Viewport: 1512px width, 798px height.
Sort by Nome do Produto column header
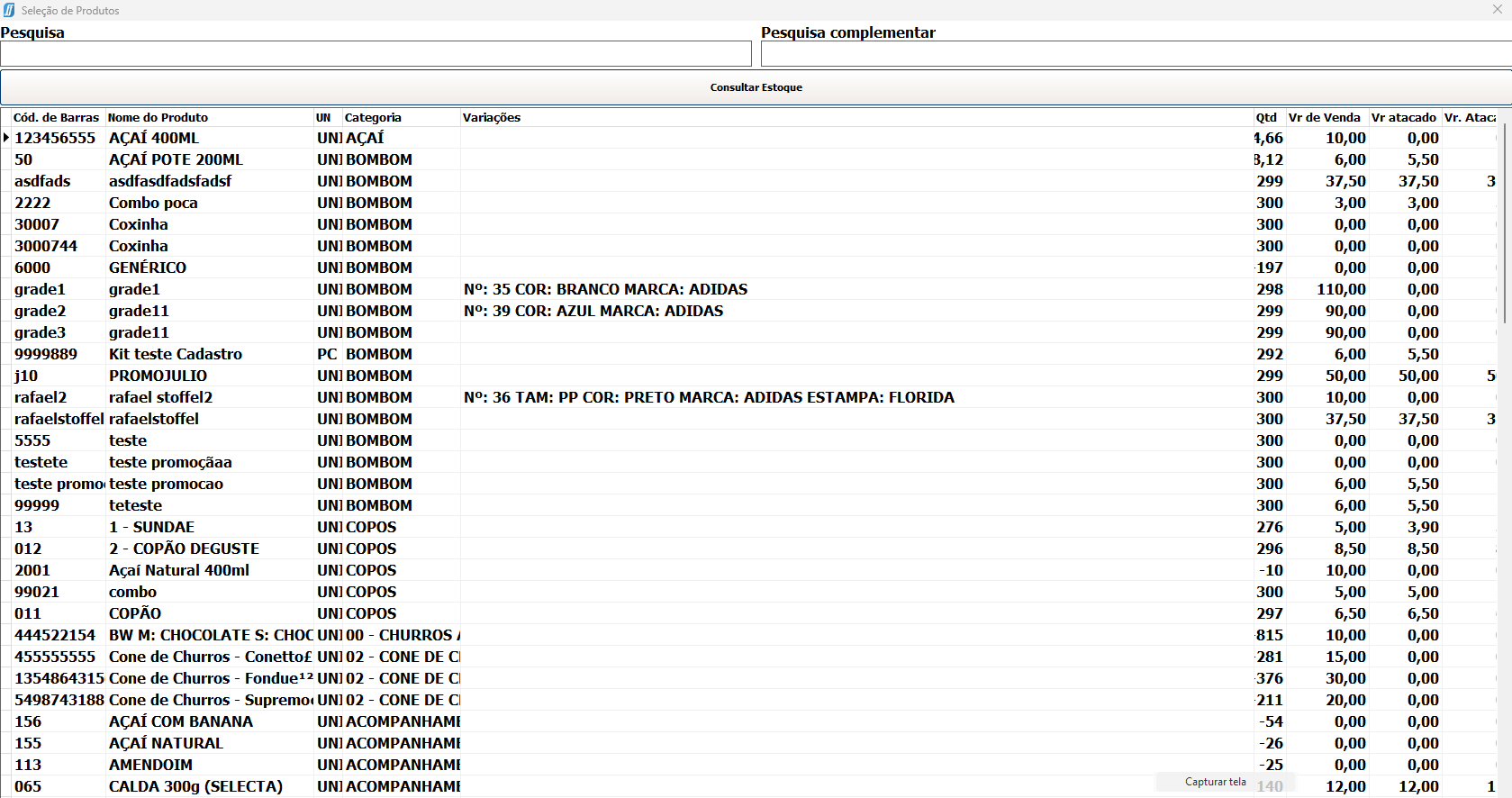(x=158, y=117)
